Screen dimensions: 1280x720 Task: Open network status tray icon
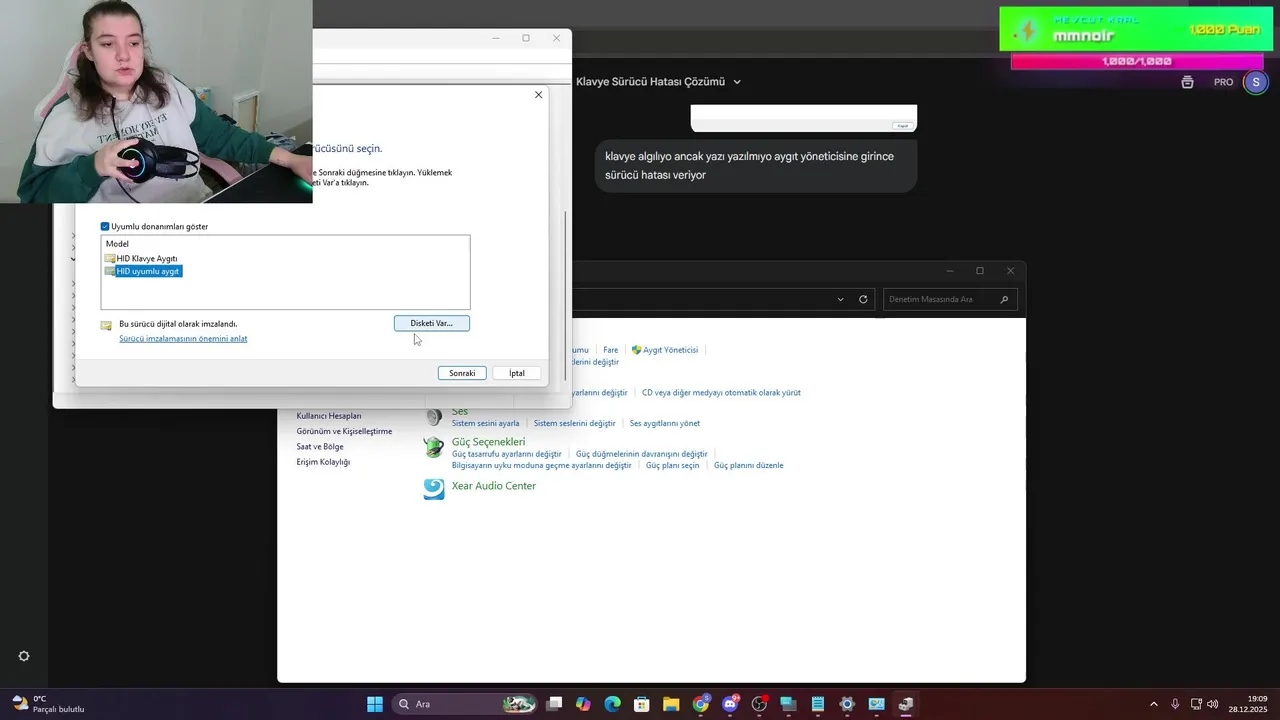click(1196, 704)
